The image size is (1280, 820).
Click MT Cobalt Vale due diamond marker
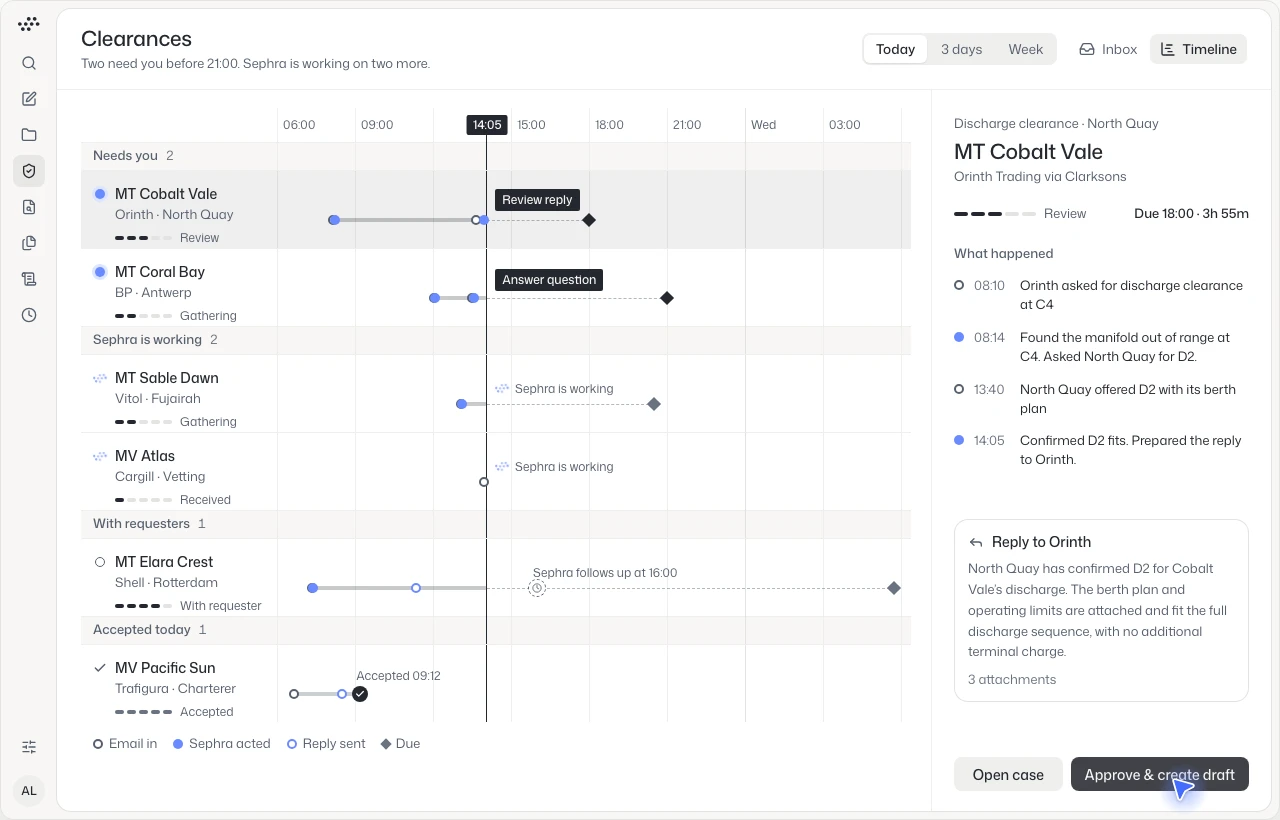tap(589, 220)
